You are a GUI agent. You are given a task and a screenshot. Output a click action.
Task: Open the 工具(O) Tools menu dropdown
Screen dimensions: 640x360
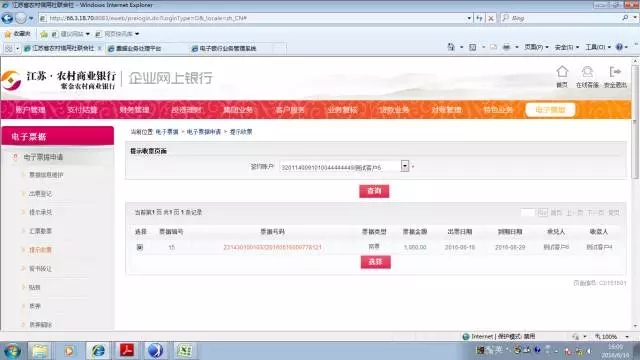point(598,47)
